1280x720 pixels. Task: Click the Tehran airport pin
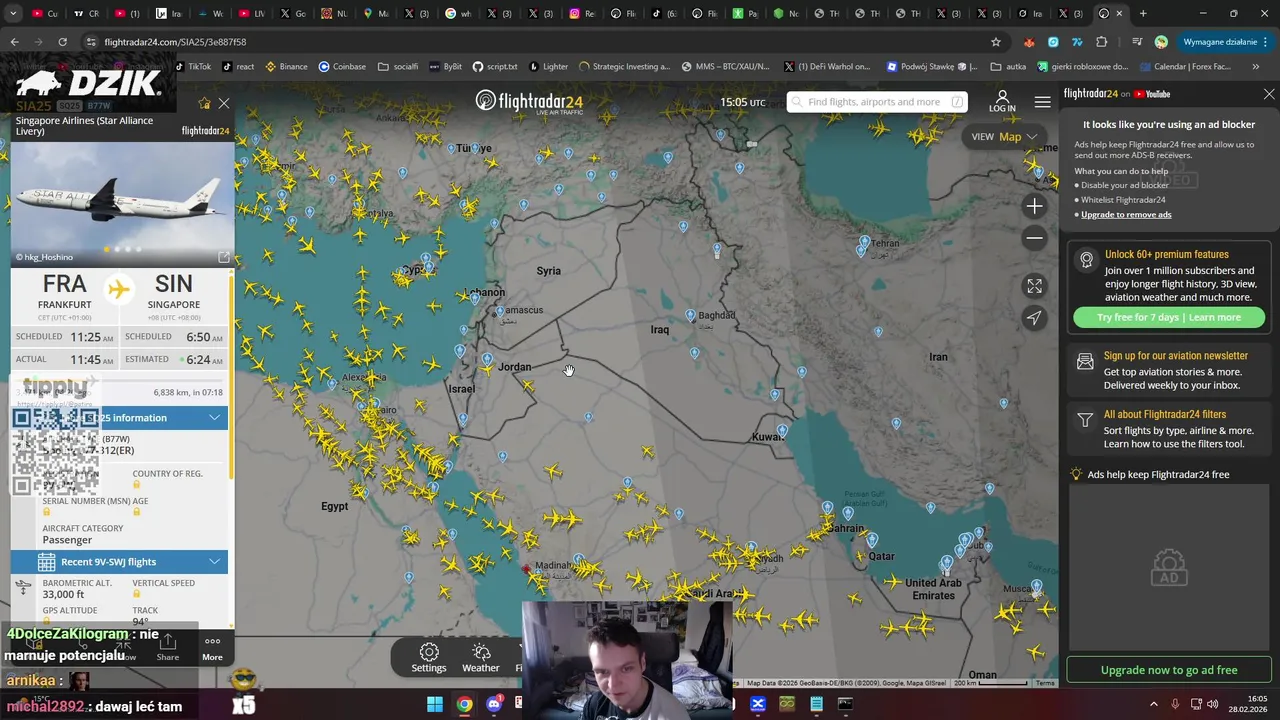pyautogui.click(x=865, y=242)
